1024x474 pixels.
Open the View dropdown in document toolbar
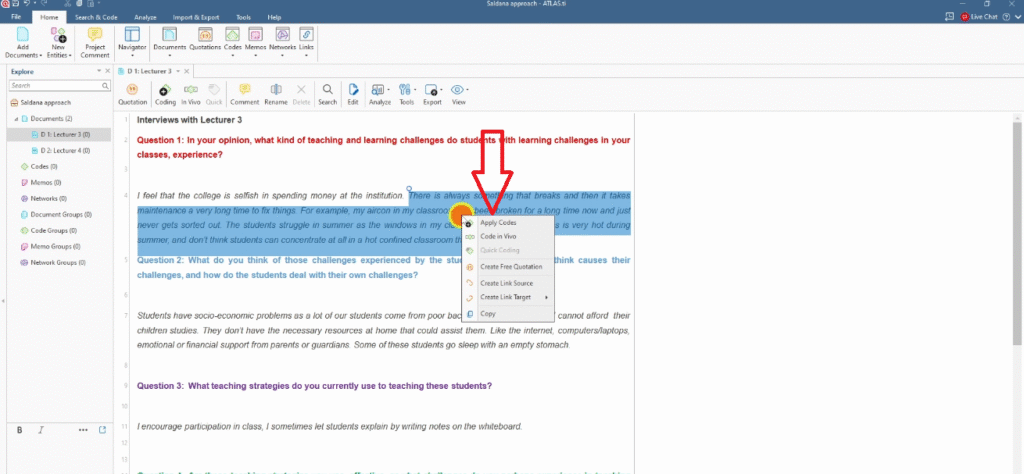(459, 93)
